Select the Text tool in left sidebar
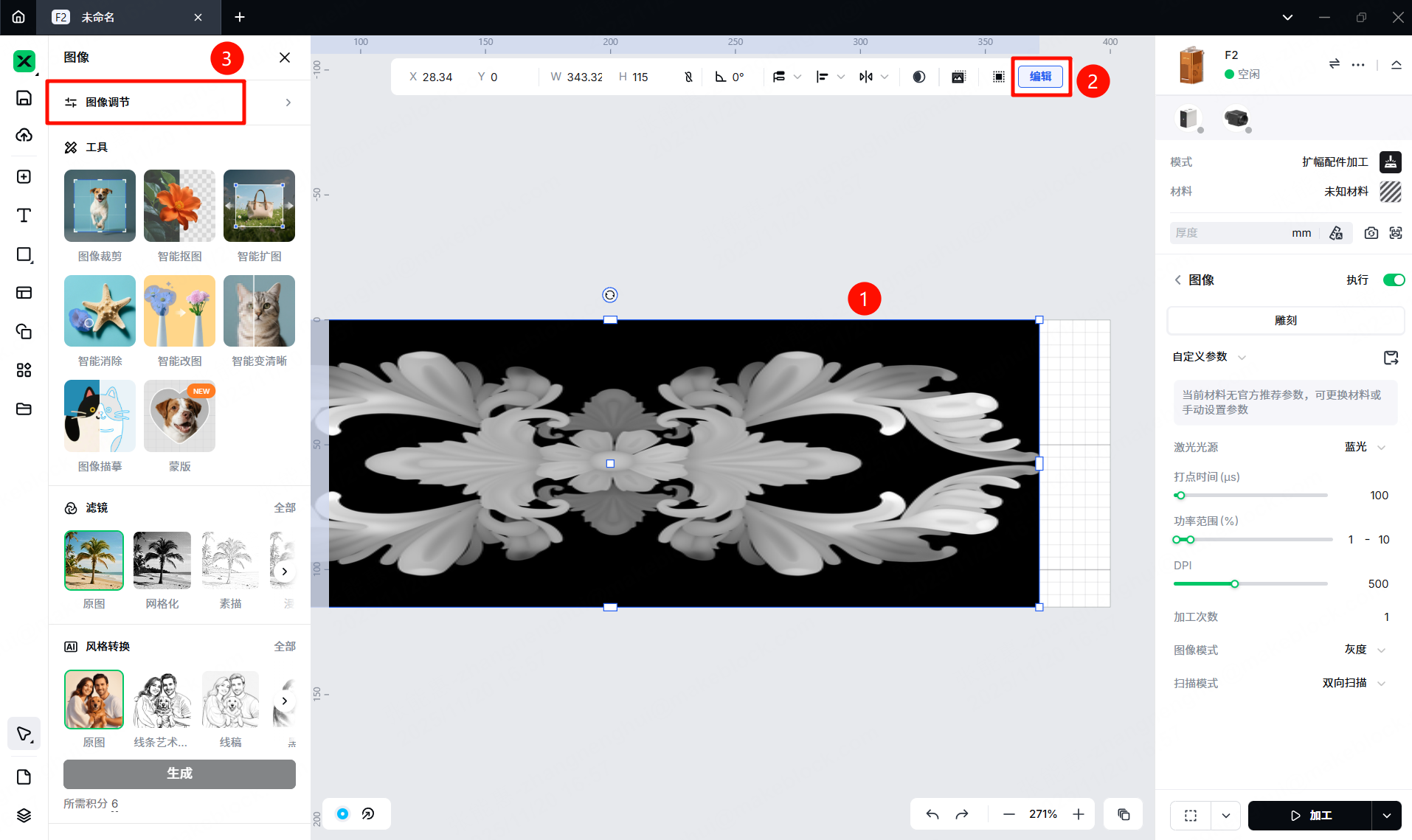This screenshot has width=1412, height=840. tap(24, 215)
